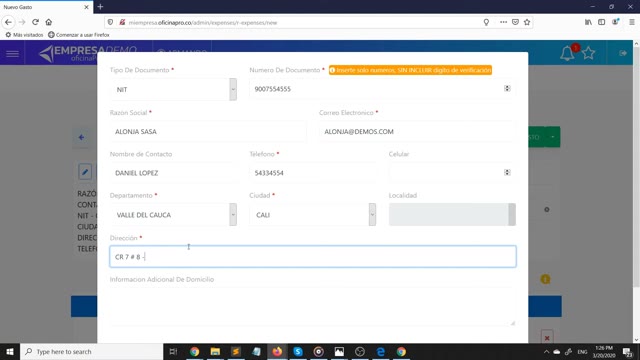640x360 pixels.
Task: Open a new browser tab
Action: click(100, 7)
